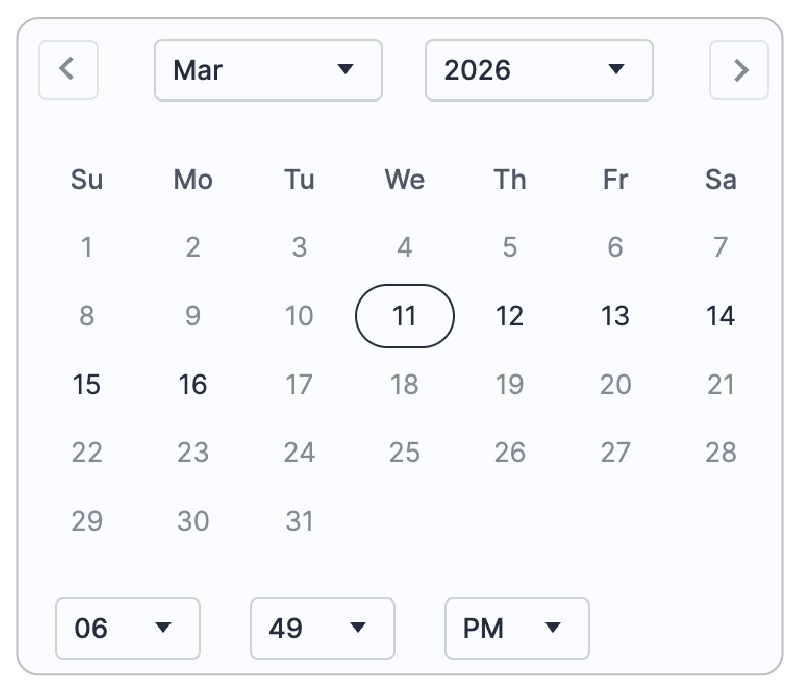This screenshot has width=800, height=693.
Task: Click the previous month chevron arrow
Action: pos(68,70)
